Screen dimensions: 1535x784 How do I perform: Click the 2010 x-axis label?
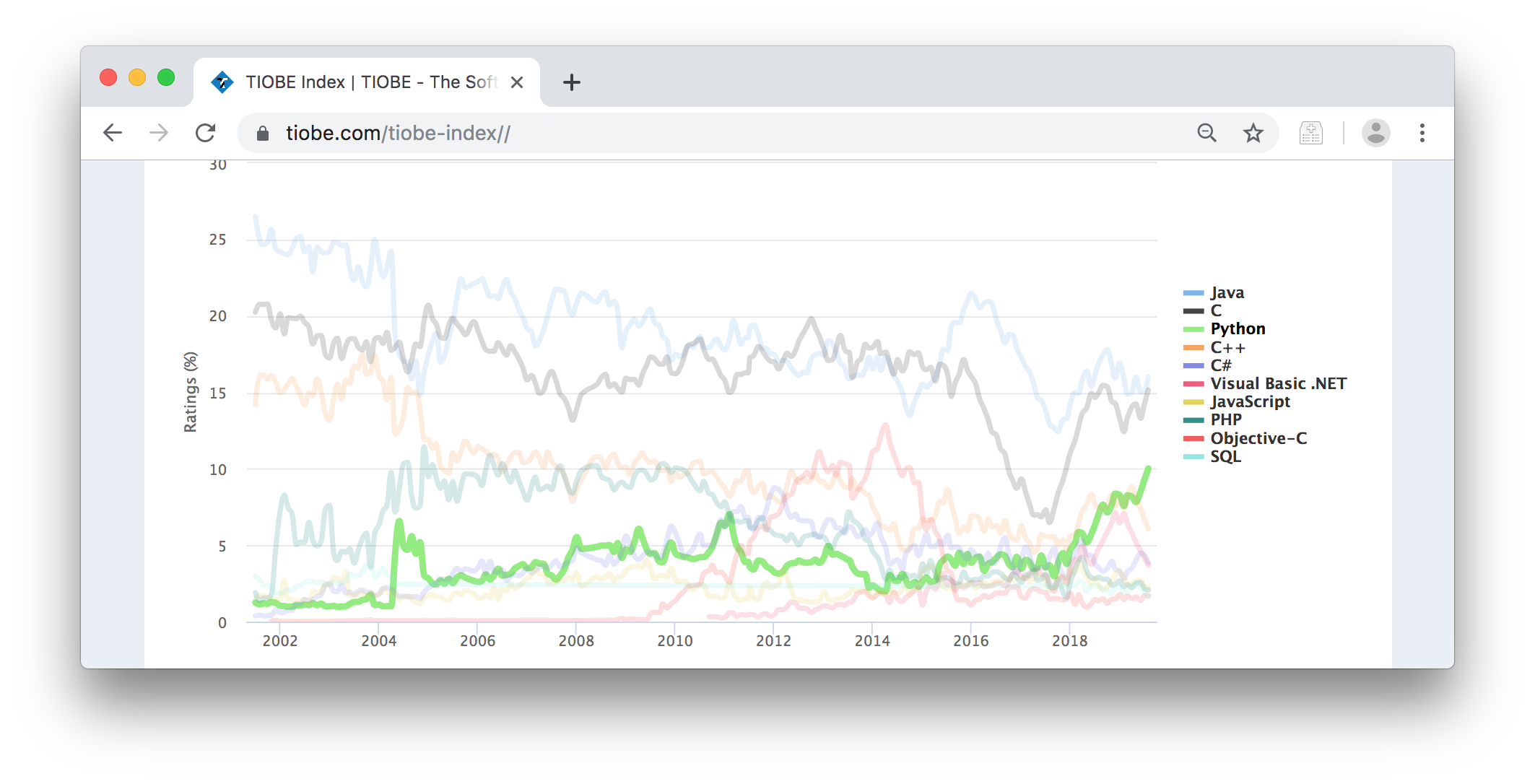coord(675,641)
